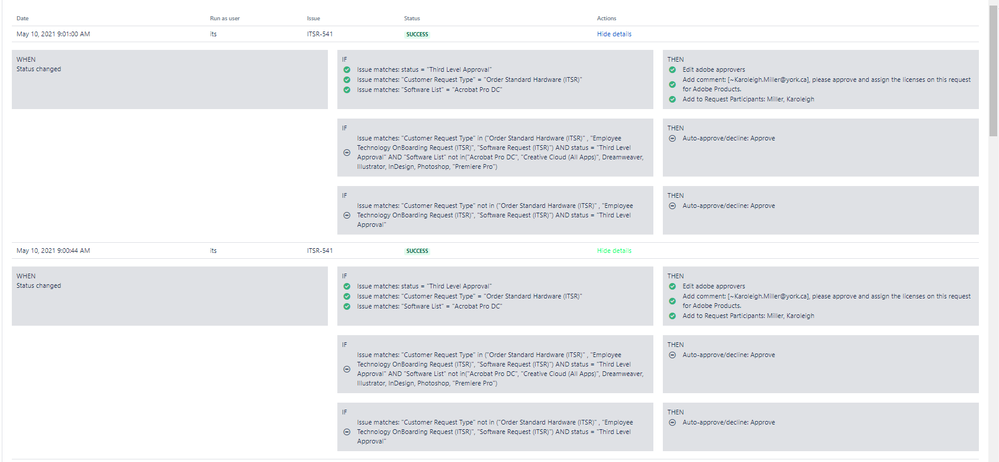Open issue ITSR-541 on the 9:00:44 AM row
Screen dimensions: 999x462
tap(319, 251)
